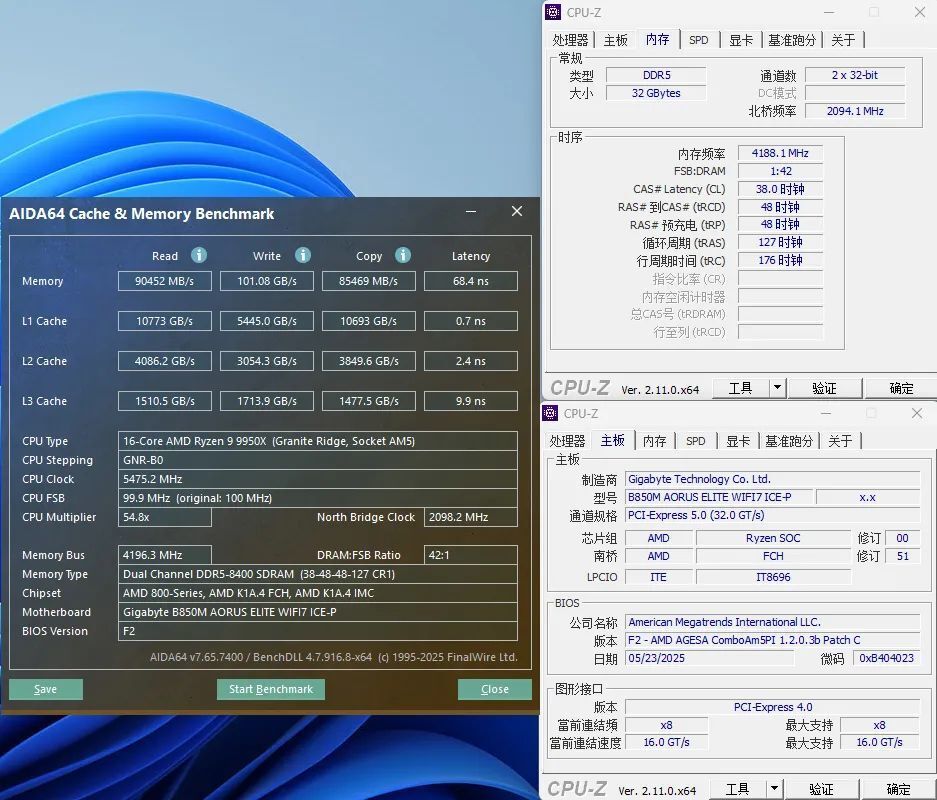Click the Memory Type field DDR5-8400 SDRAM

tap(318, 574)
